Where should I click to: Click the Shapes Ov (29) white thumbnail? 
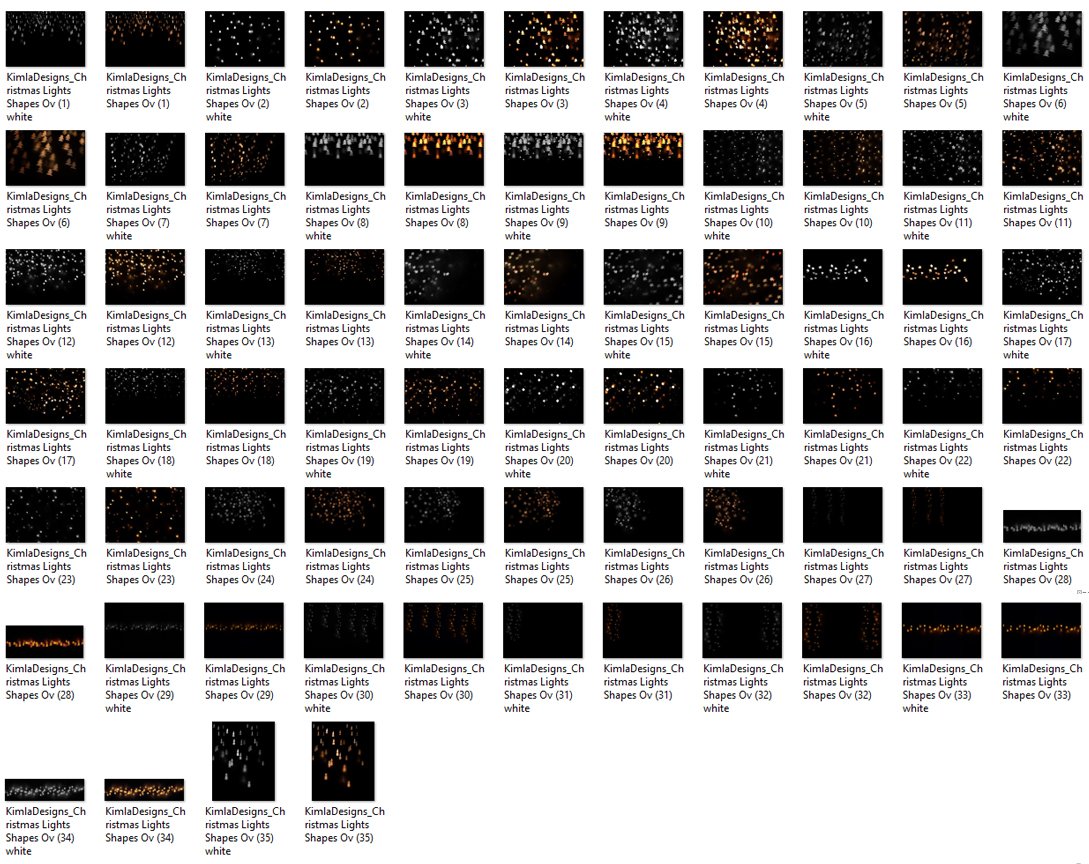[x=144, y=630]
